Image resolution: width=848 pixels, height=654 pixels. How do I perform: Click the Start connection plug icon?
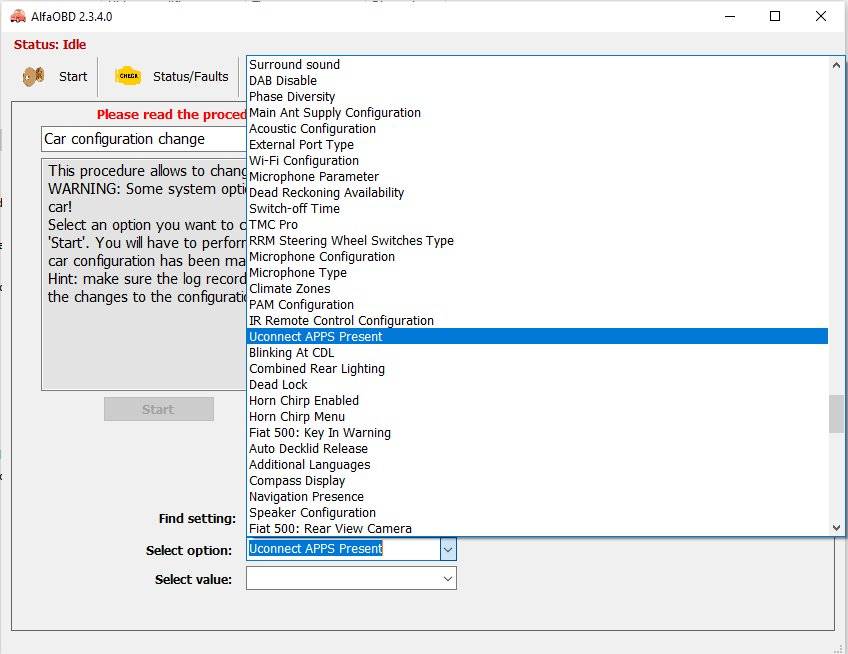click(x=34, y=76)
